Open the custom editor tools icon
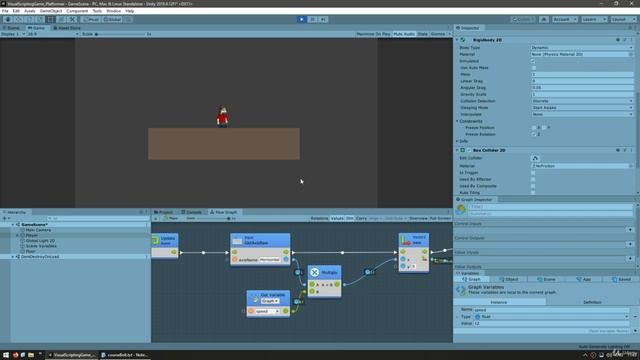 point(72,19)
